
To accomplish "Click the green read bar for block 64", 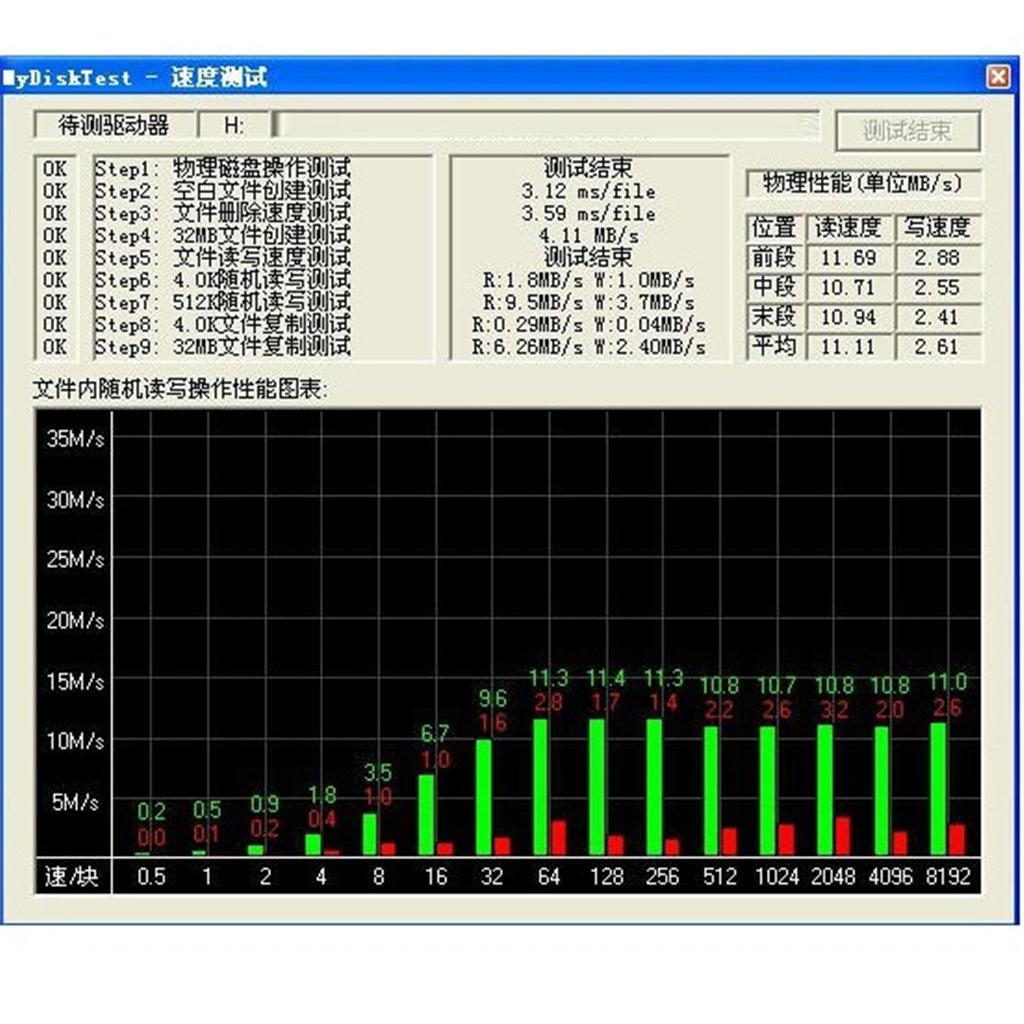I will (541, 788).
